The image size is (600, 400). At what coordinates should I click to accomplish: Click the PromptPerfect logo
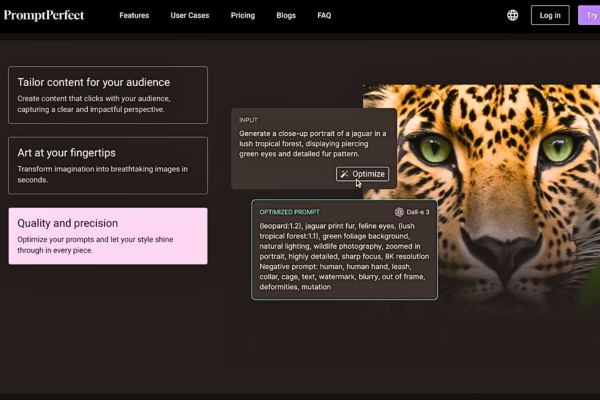coord(44,15)
